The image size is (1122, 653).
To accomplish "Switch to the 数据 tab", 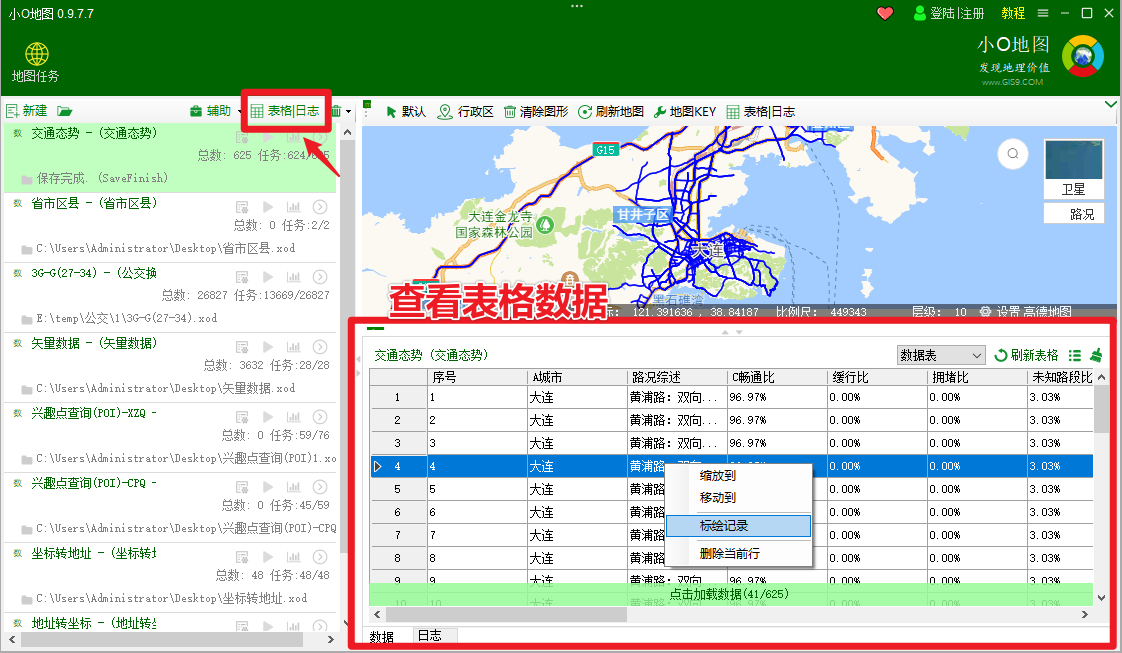I will point(382,637).
